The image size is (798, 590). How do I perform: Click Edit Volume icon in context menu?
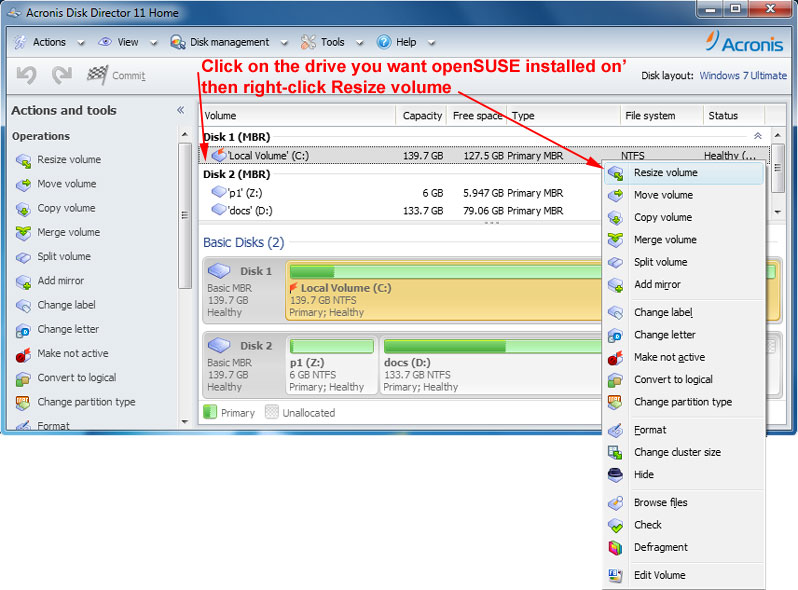click(x=615, y=576)
